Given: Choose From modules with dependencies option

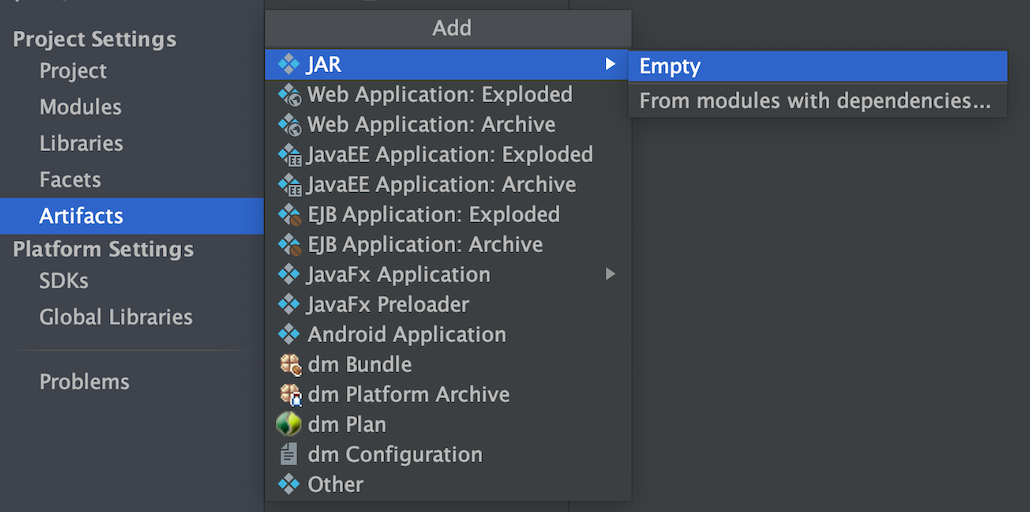Looking at the screenshot, I should coord(815,101).
